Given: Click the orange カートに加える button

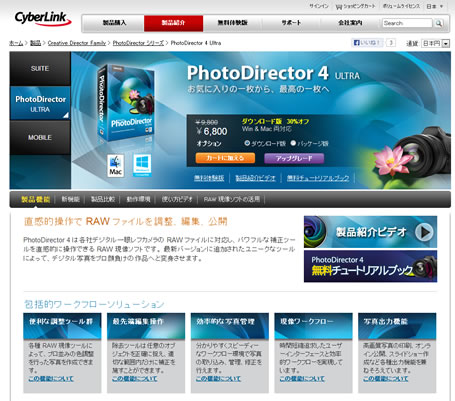Looking at the screenshot, I should [x=225, y=158].
